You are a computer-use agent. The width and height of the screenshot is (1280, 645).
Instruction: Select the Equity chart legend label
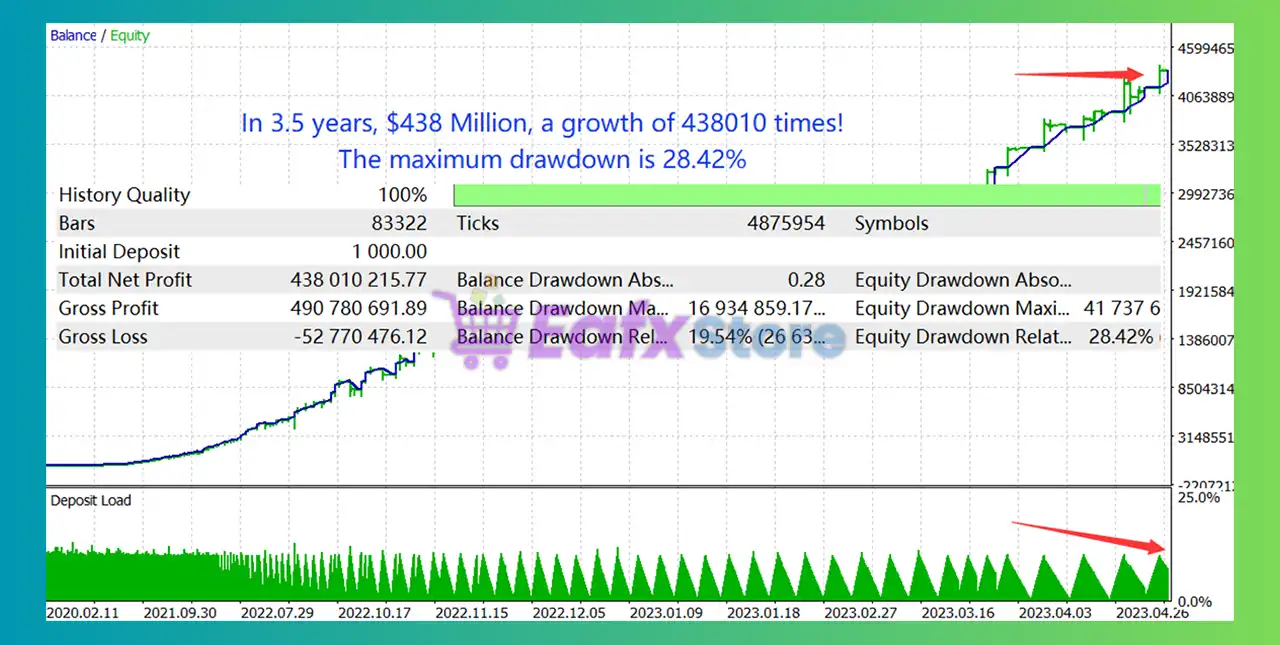129,35
